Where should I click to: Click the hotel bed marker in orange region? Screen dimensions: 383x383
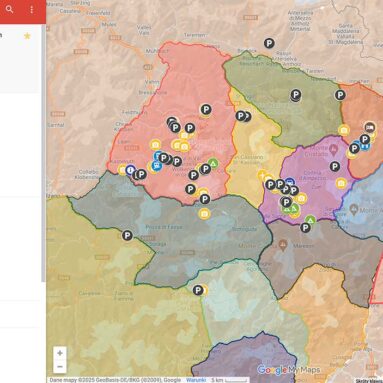(x=370, y=127)
